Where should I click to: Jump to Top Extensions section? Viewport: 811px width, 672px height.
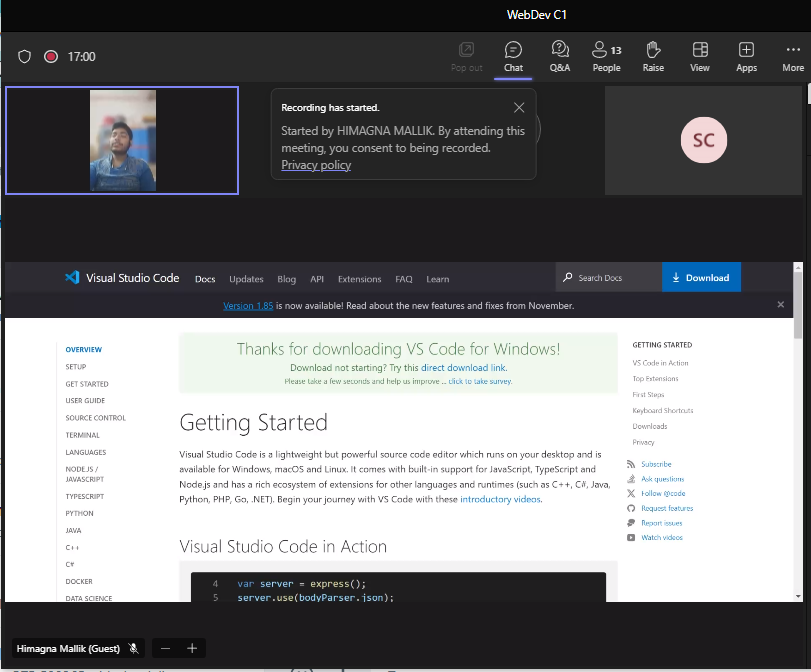pyautogui.click(x=655, y=379)
